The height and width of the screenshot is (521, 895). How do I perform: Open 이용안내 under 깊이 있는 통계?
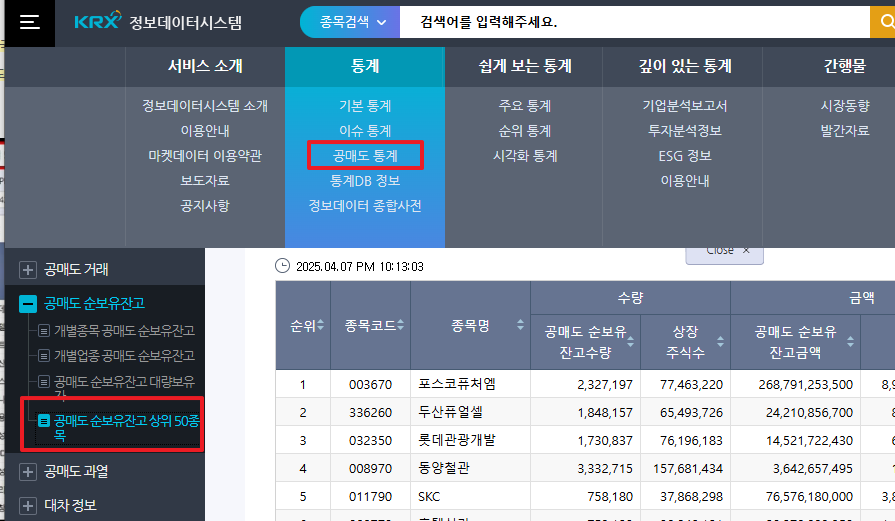click(x=684, y=181)
